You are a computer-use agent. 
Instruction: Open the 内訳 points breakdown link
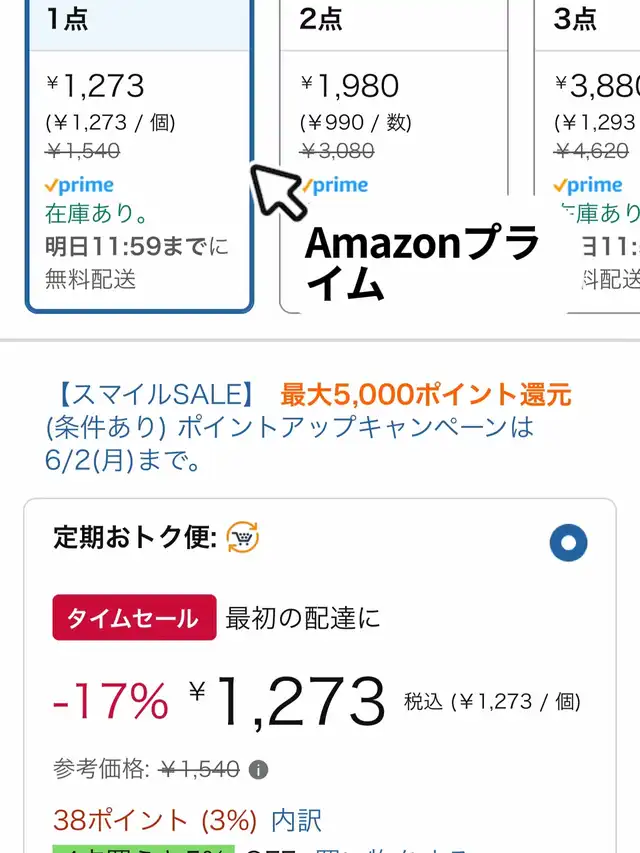click(297, 820)
